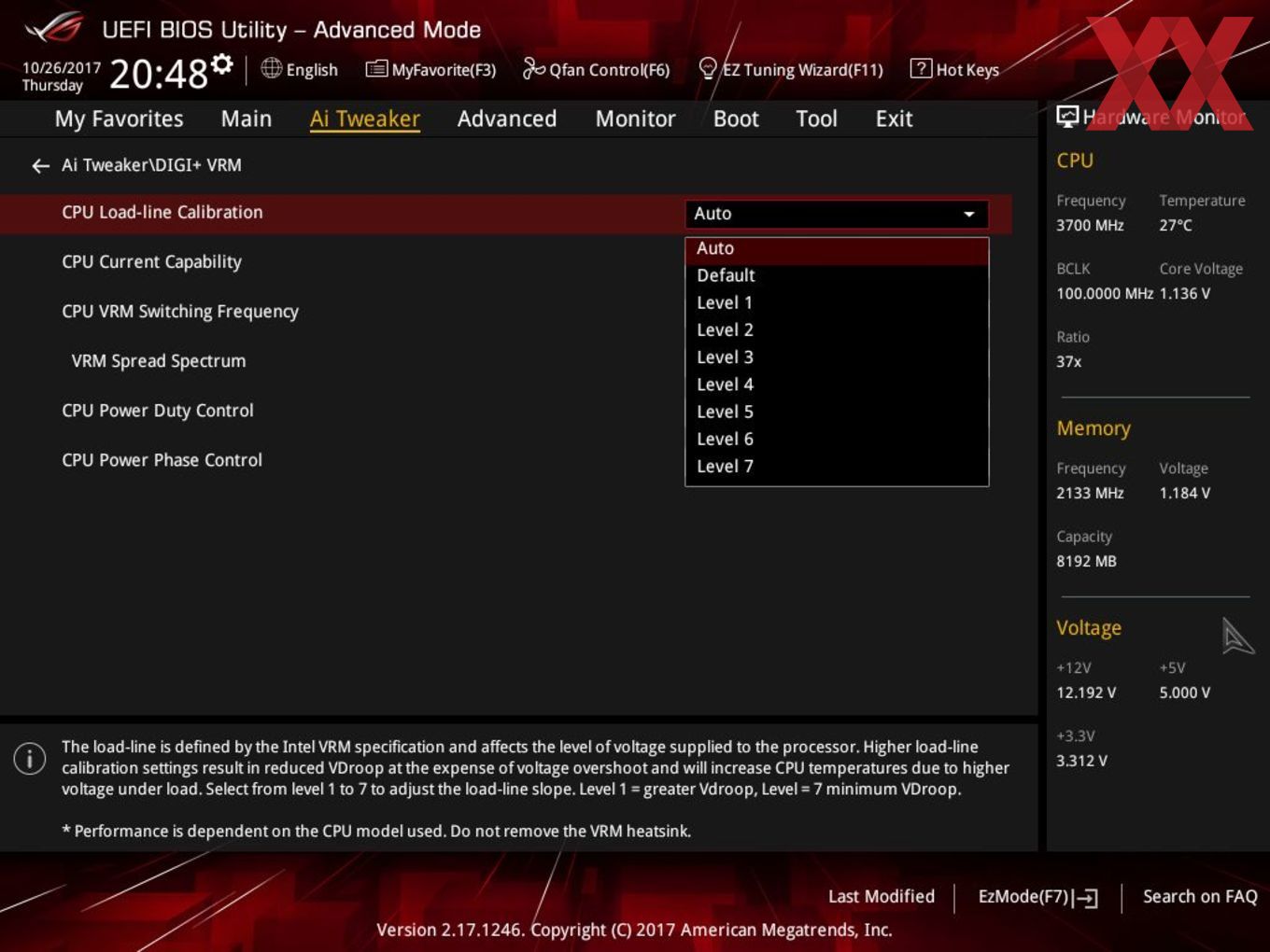Expand CPU Load-line Calibration dropdown arrow

point(969,214)
